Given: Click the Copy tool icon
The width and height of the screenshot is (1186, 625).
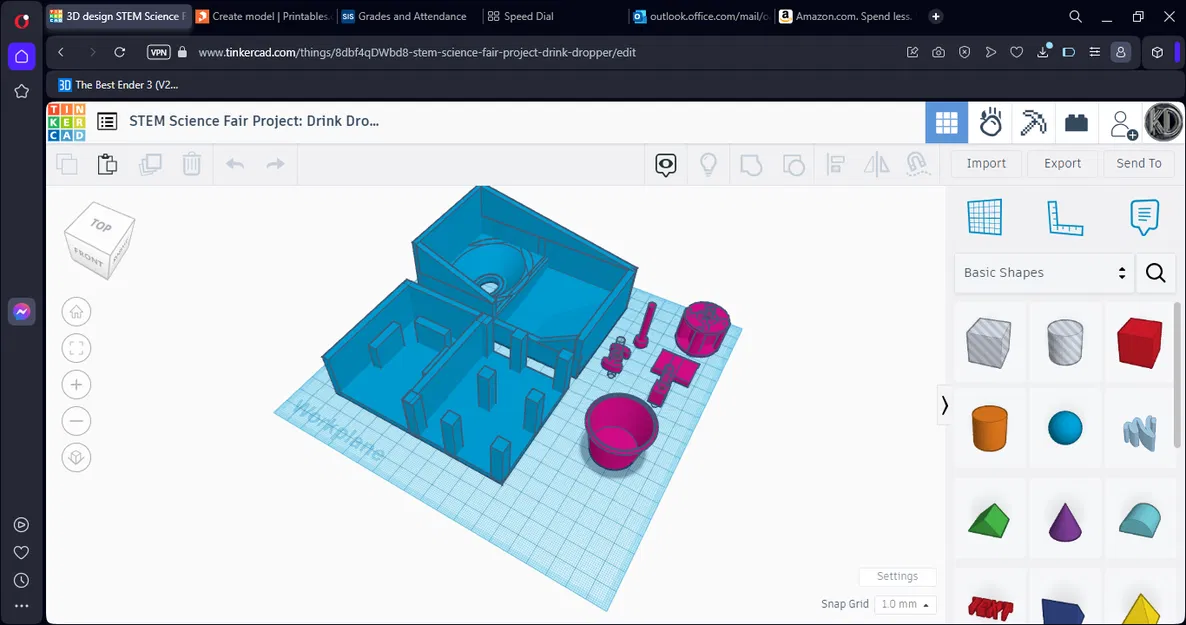Looking at the screenshot, I should [x=67, y=163].
